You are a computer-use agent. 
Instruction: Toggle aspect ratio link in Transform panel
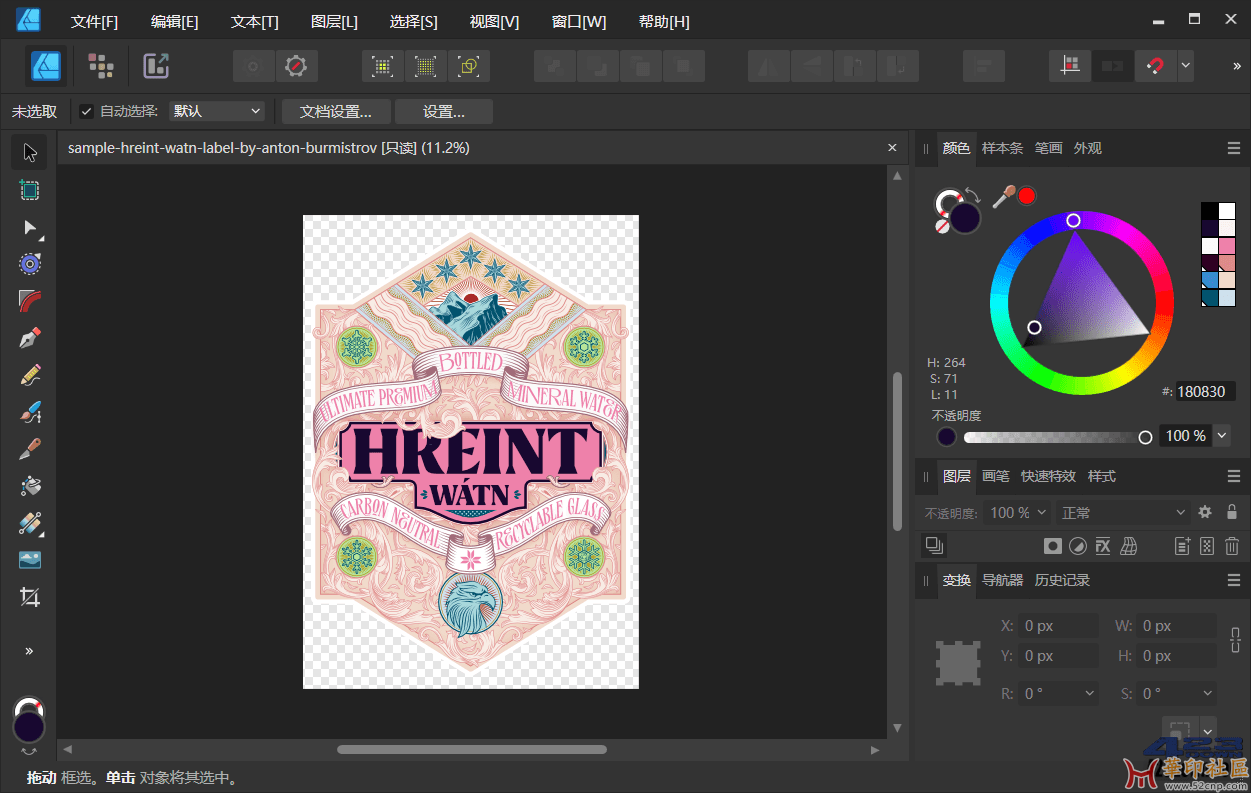coord(1235,640)
